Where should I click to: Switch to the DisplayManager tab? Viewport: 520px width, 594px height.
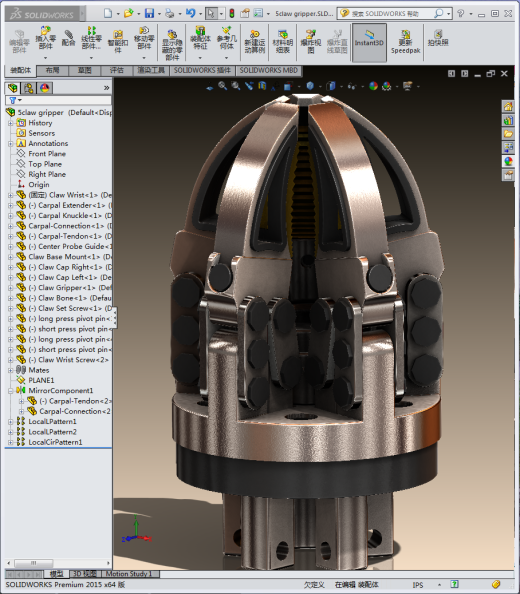[x=45, y=88]
